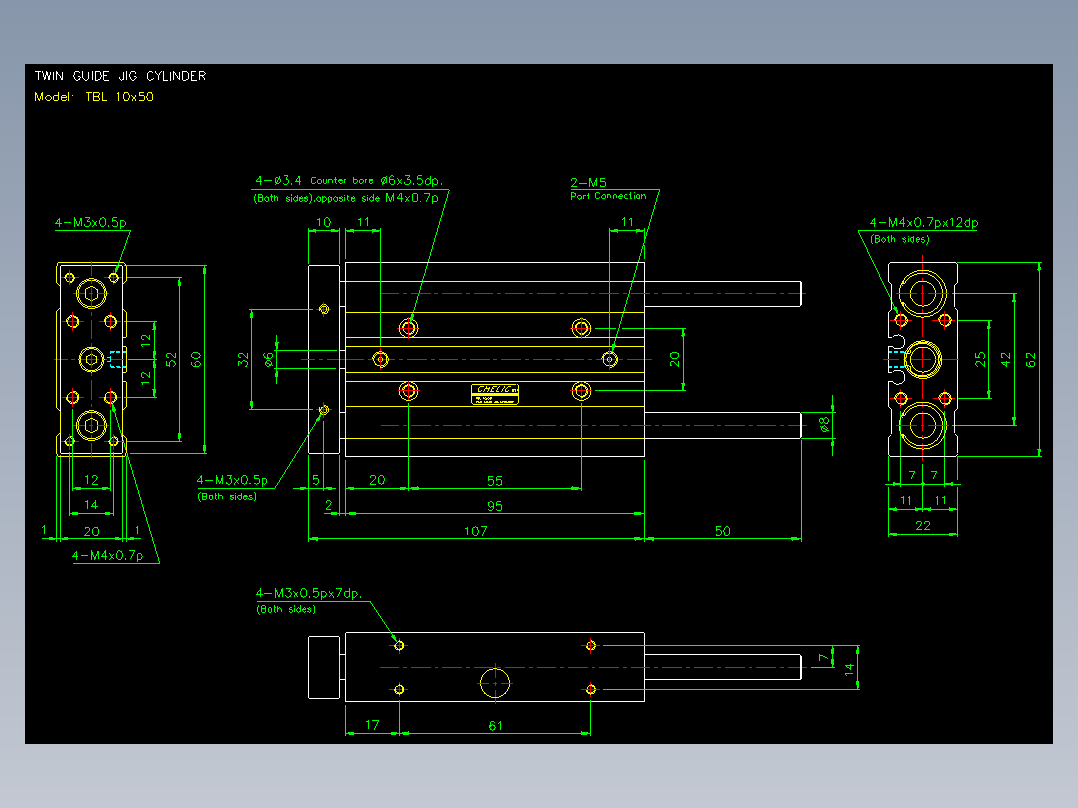Click the 4-M4x0.7p callout in left view
The width and height of the screenshot is (1078, 808).
(x=107, y=556)
